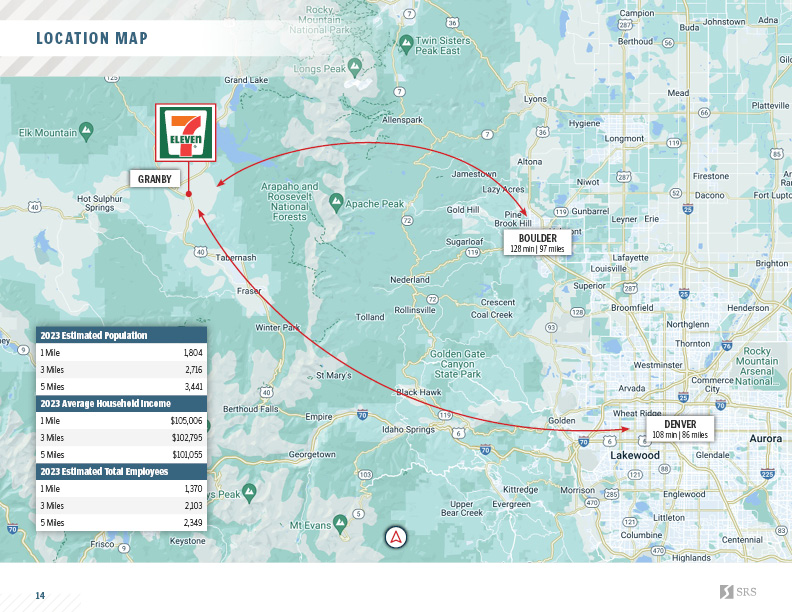Click employees value 2,103
Viewport: 792px width, 612px height.
(x=193, y=506)
